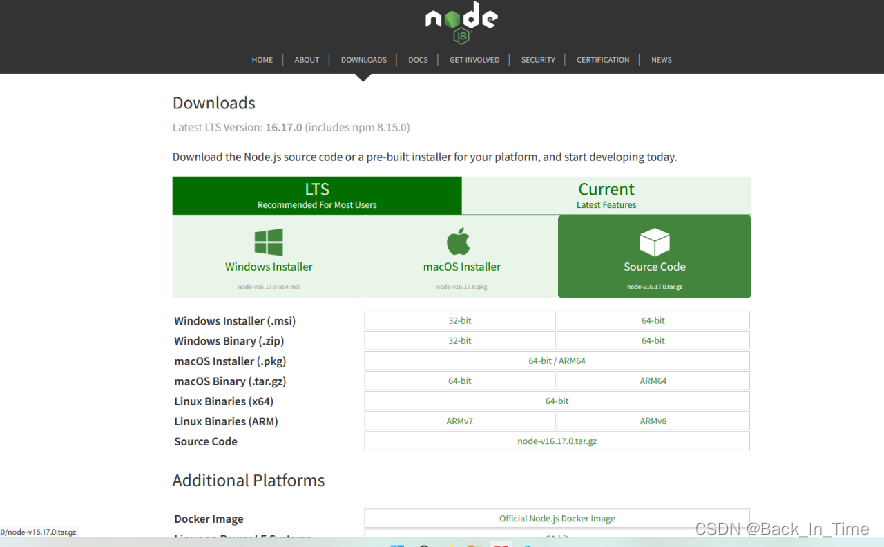Click the Windows Binary (.zip) row label

(x=229, y=341)
